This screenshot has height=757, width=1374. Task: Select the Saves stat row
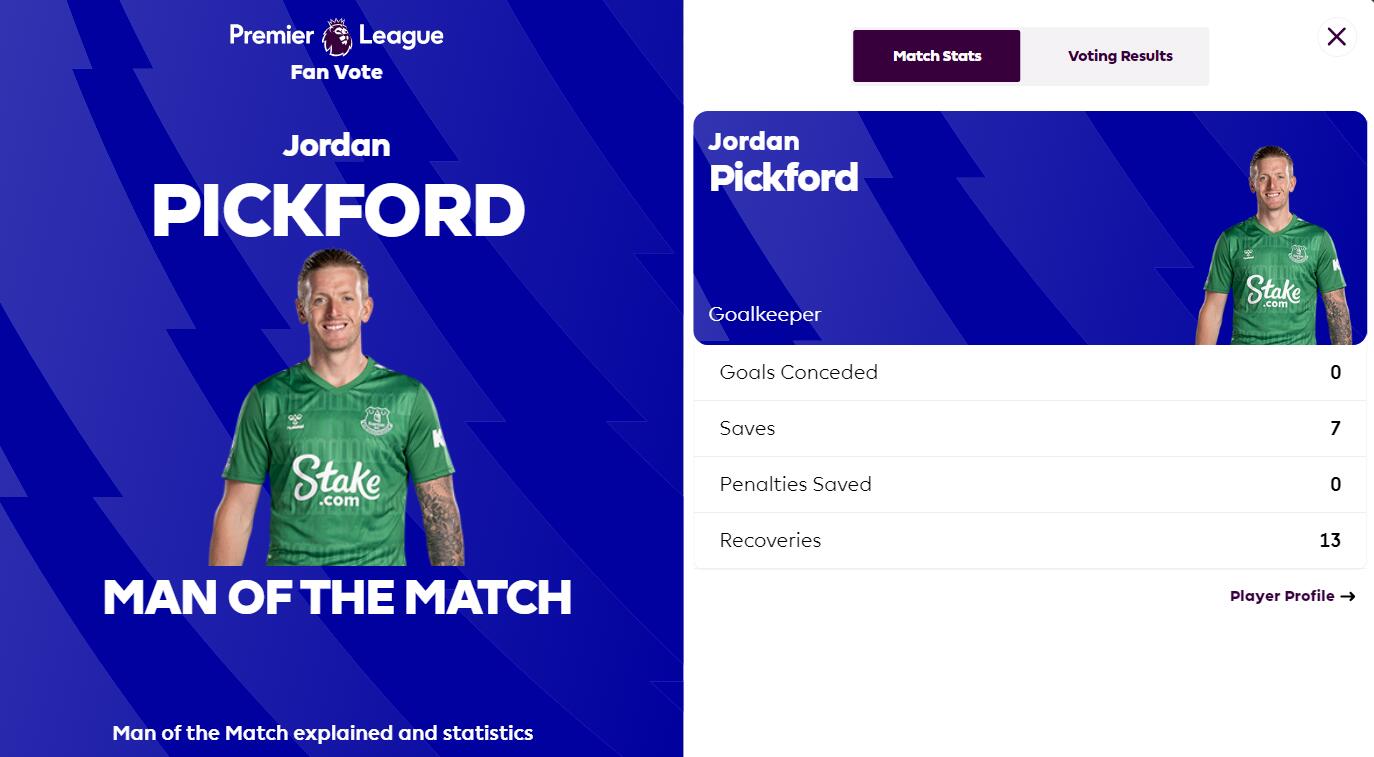pyautogui.click(x=1030, y=429)
